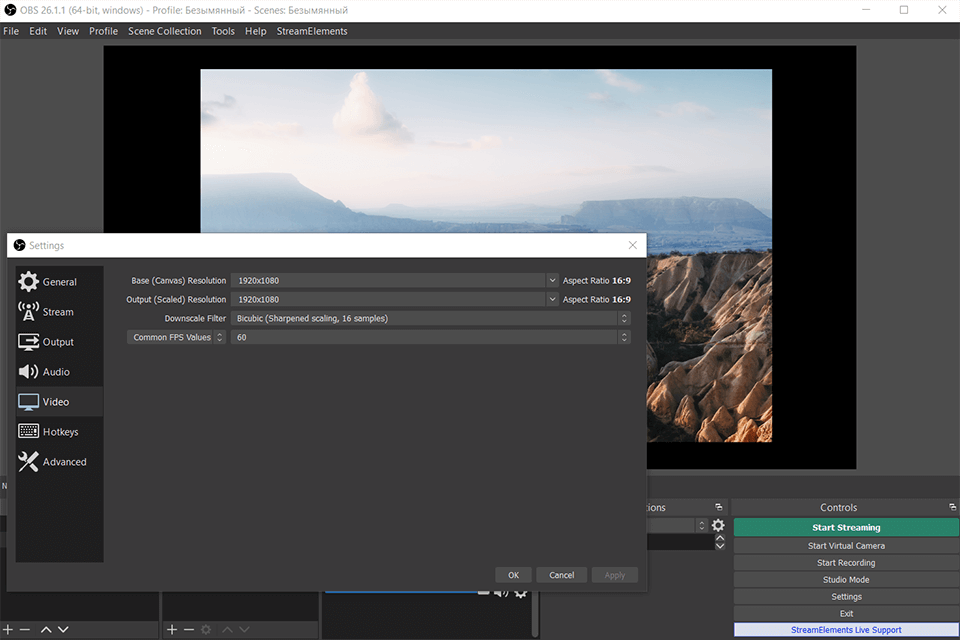The height and width of the screenshot is (640, 960).
Task: Click the scene transitions gear icon
Action: point(717,525)
